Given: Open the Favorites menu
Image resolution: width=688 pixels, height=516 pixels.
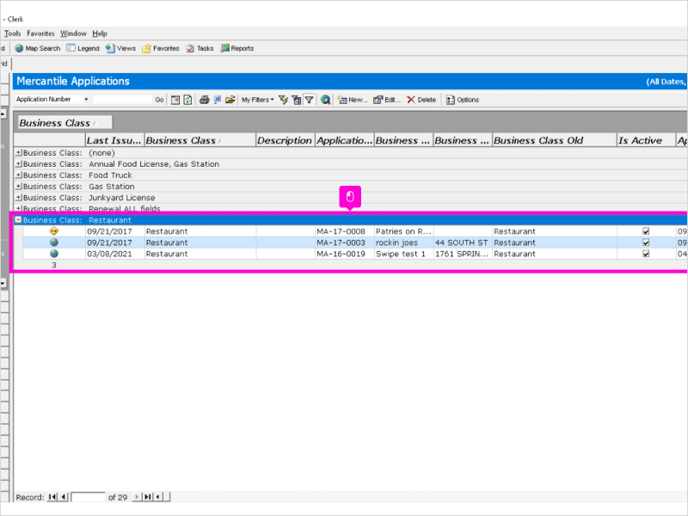Looking at the screenshot, I should click(x=41, y=33).
